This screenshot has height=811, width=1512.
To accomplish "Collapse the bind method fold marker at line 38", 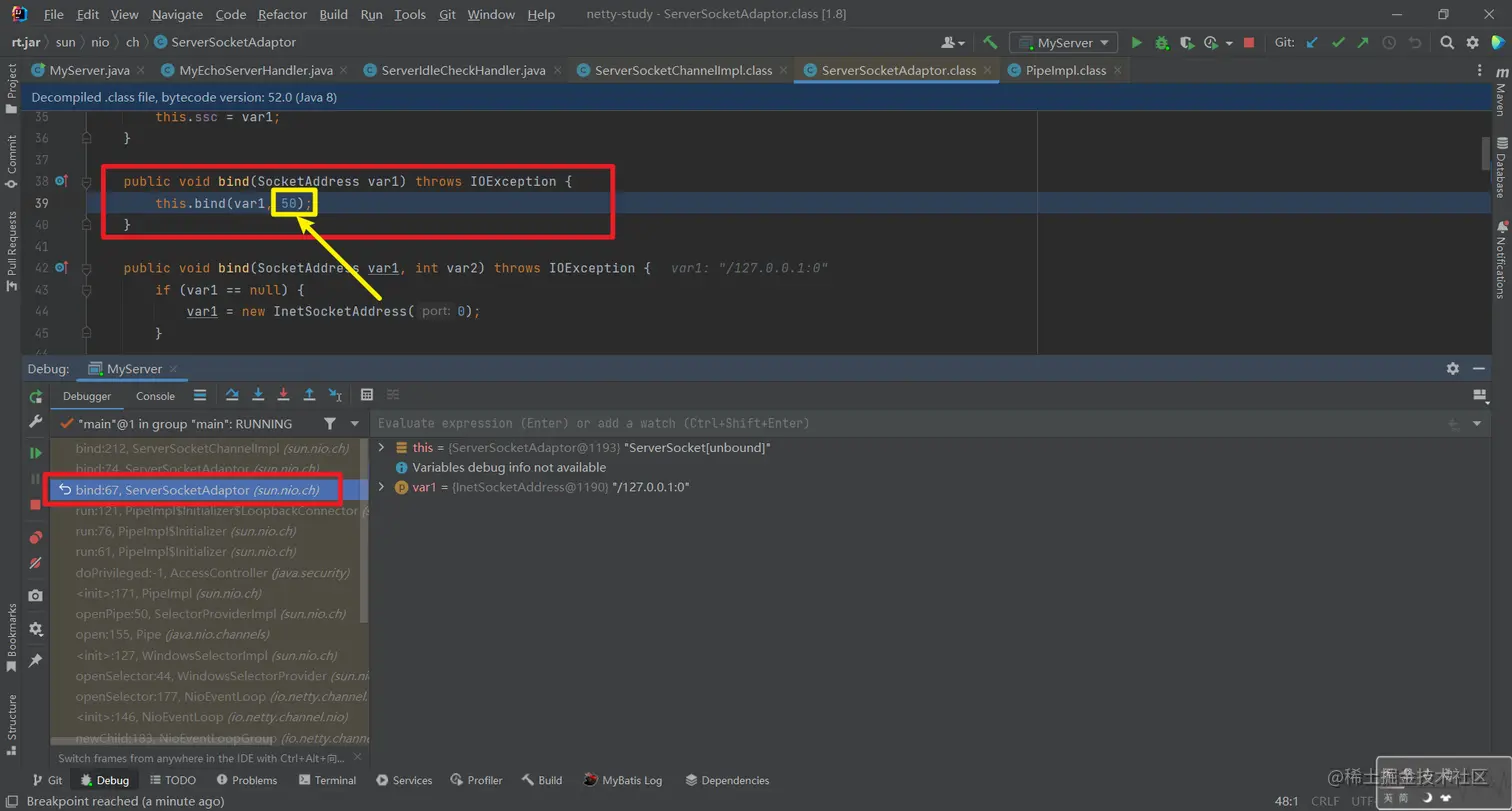I will [x=87, y=182].
